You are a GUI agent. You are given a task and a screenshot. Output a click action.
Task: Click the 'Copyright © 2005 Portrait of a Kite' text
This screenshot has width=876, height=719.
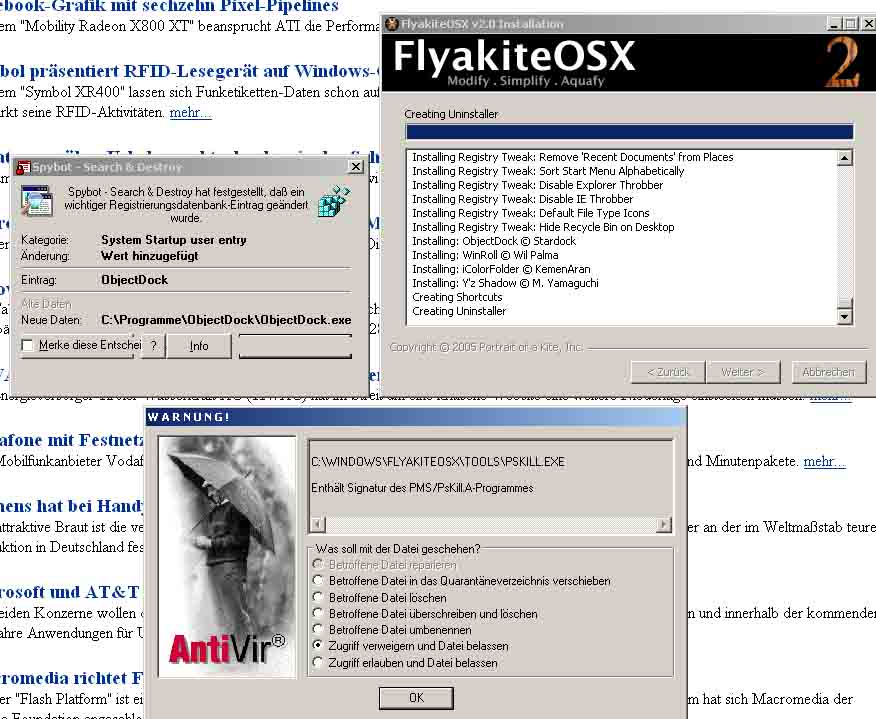click(486, 347)
